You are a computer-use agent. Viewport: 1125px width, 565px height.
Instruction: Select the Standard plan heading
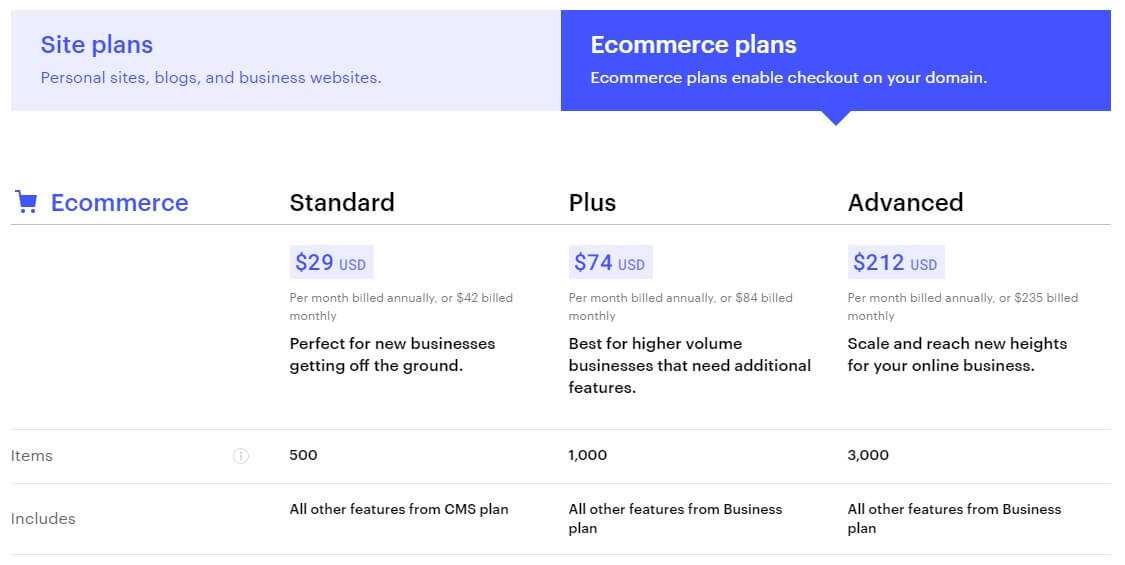point(342,202)
